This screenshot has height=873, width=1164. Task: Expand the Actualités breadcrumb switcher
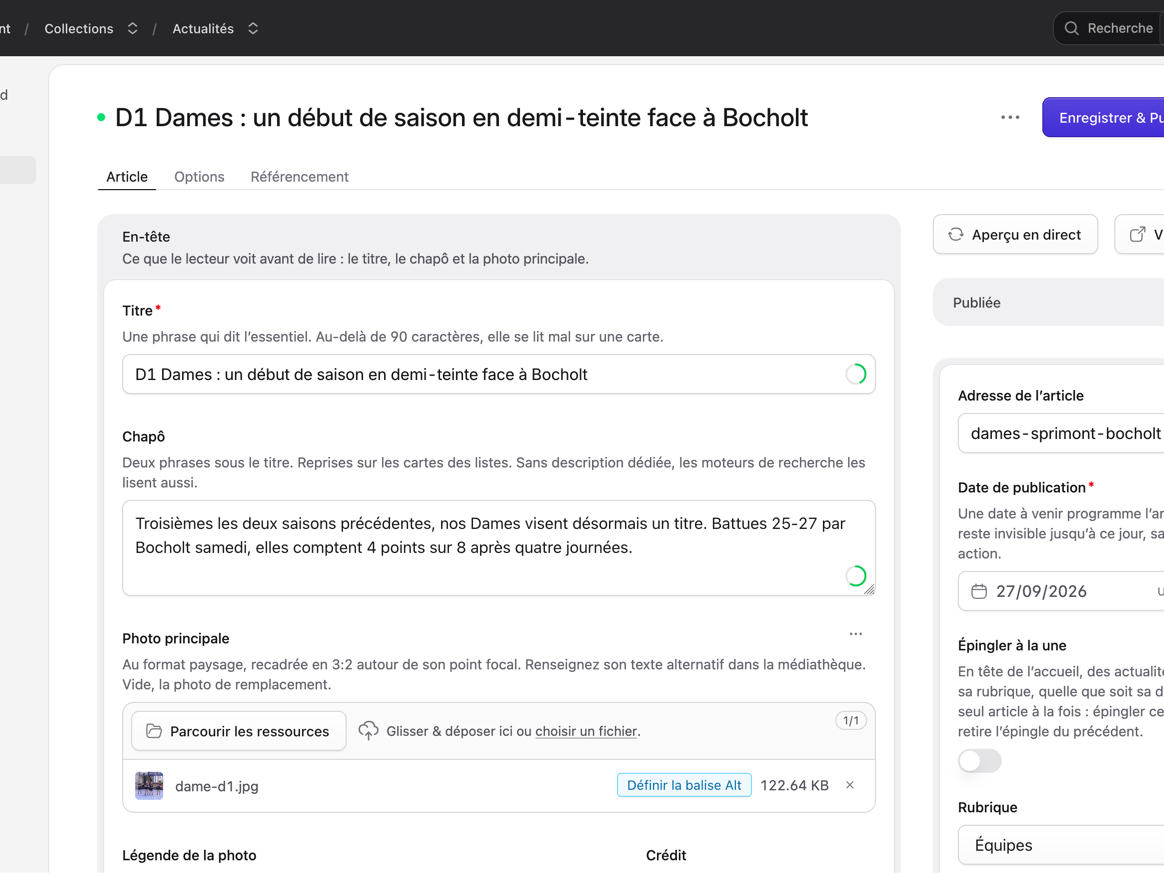(253, 28)
